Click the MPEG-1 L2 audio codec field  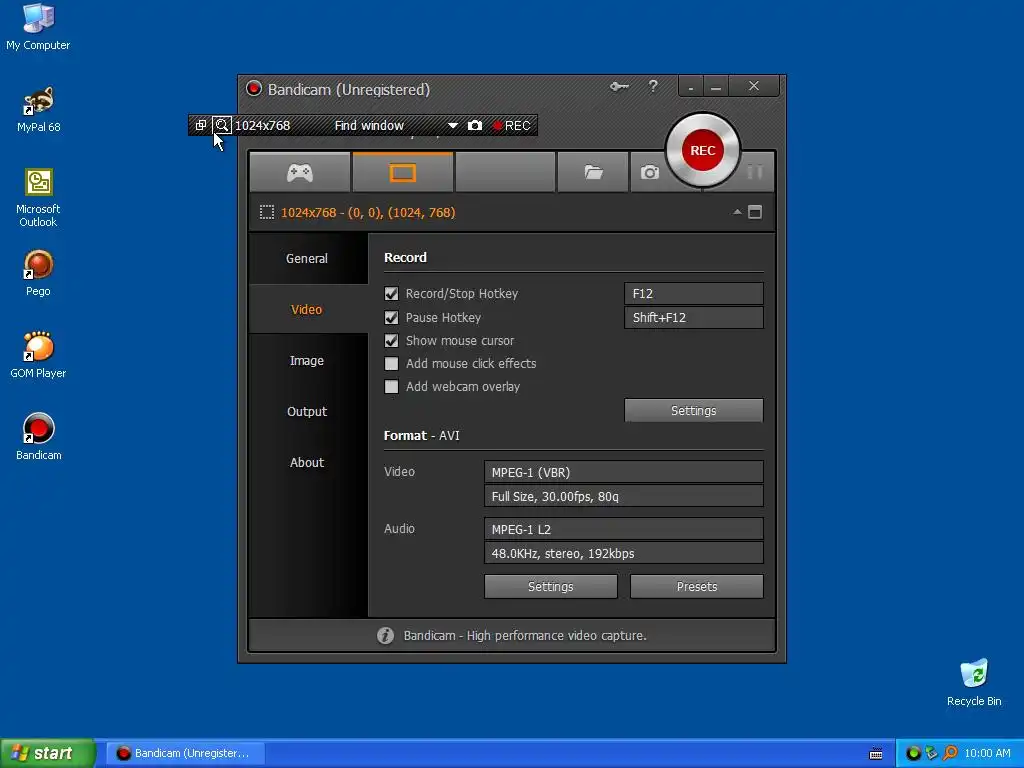[x=624, y=529]
